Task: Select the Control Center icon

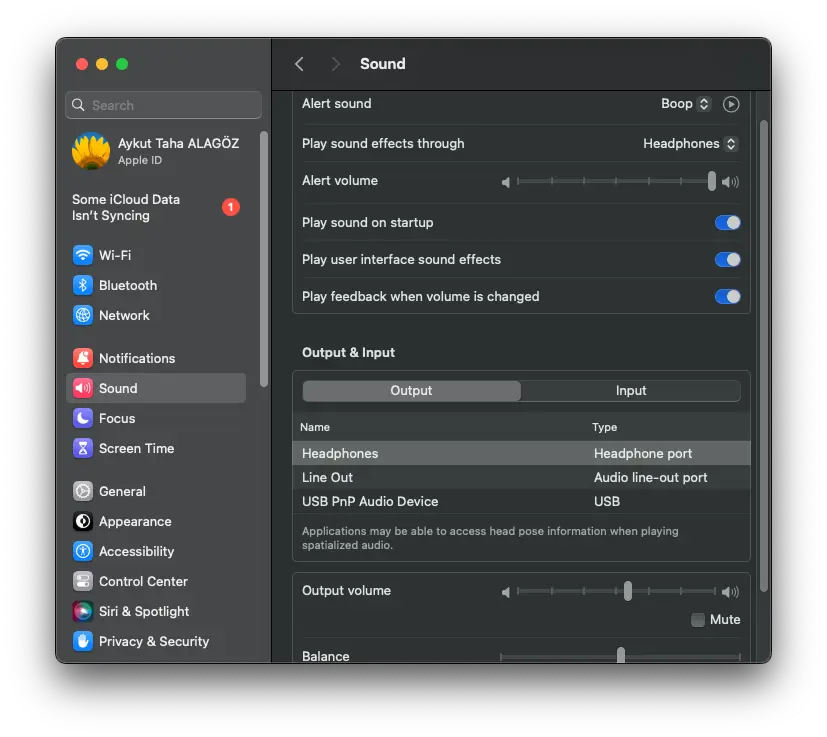Action: (x=82, y=581)
